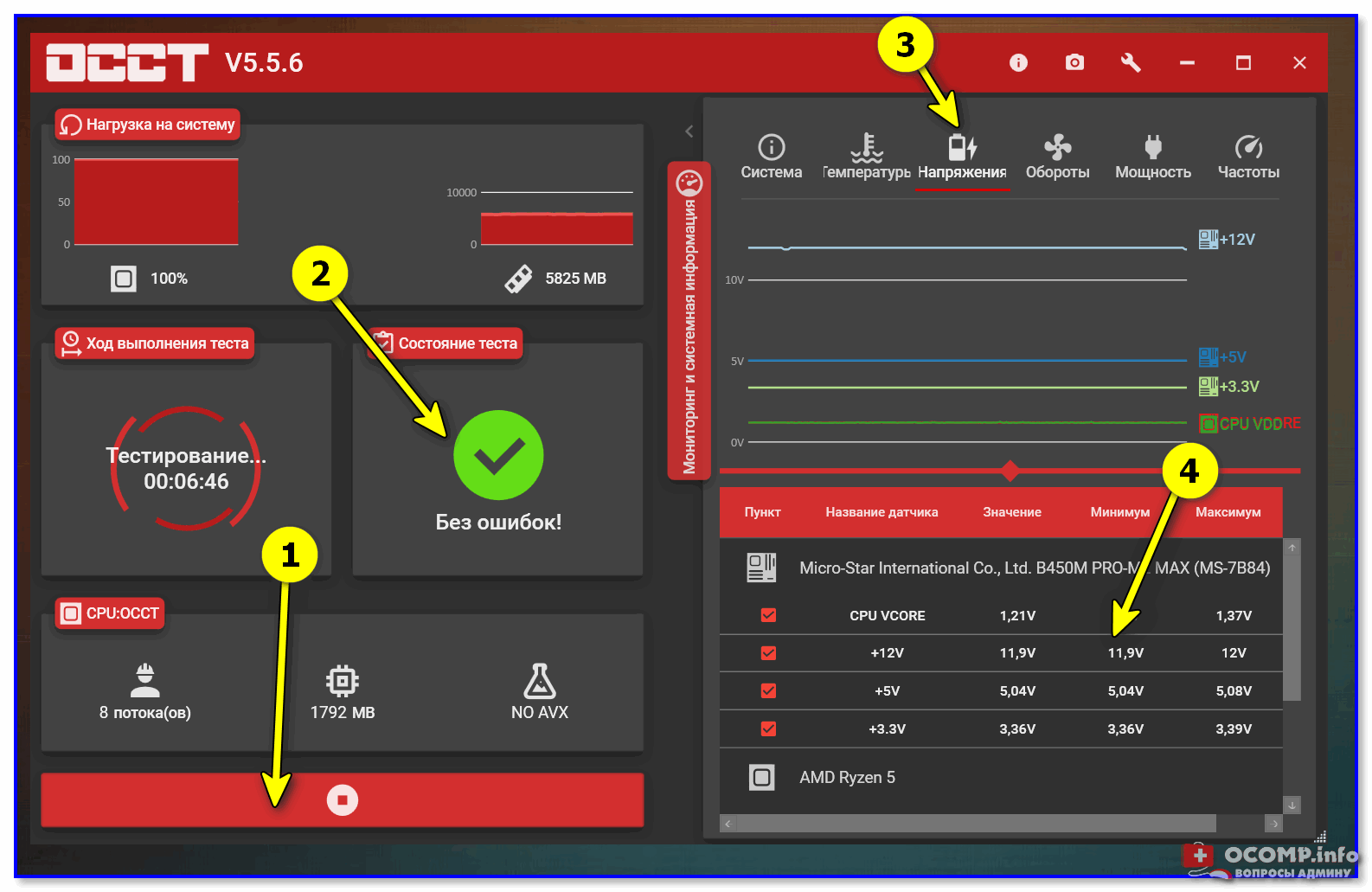The image size is (1372, 892).
Task: Toggle the +12V sensor checkbox
Action: 768,653
